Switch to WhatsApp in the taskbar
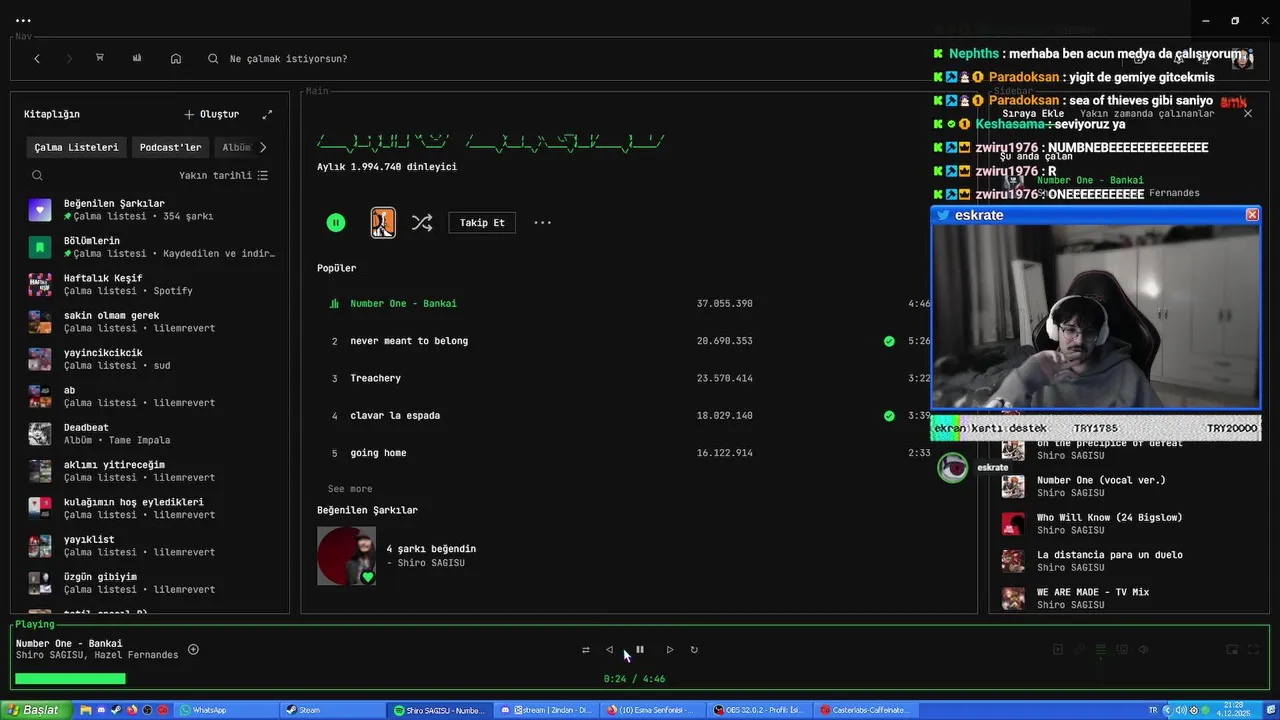The width and height of the screenshot is (1280, 720). click(226, 710)
